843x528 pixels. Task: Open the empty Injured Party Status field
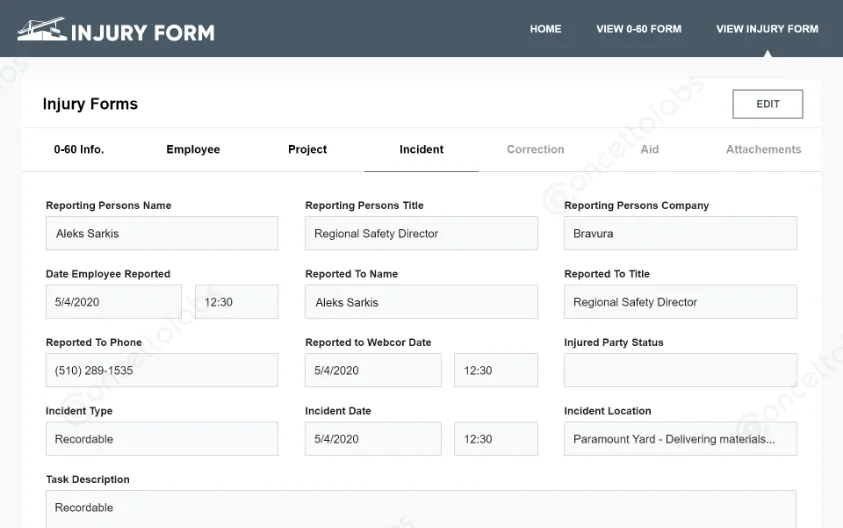point(680,370)
